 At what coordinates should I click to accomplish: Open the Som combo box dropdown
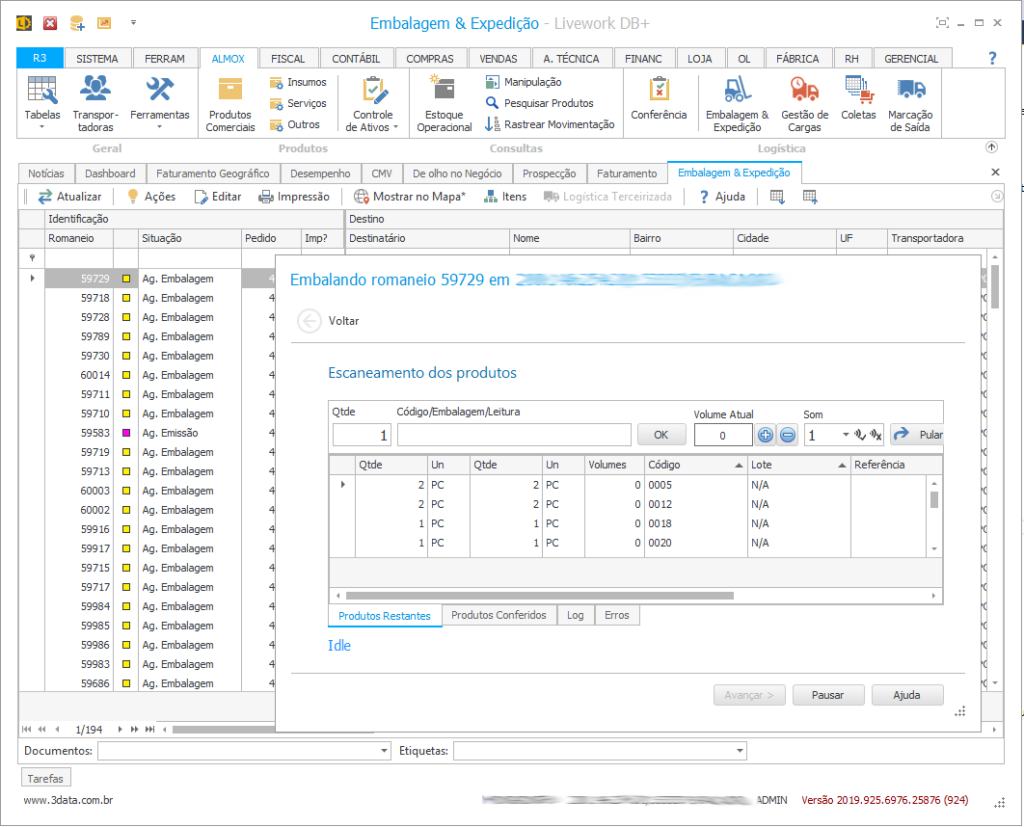click(845, 435)
